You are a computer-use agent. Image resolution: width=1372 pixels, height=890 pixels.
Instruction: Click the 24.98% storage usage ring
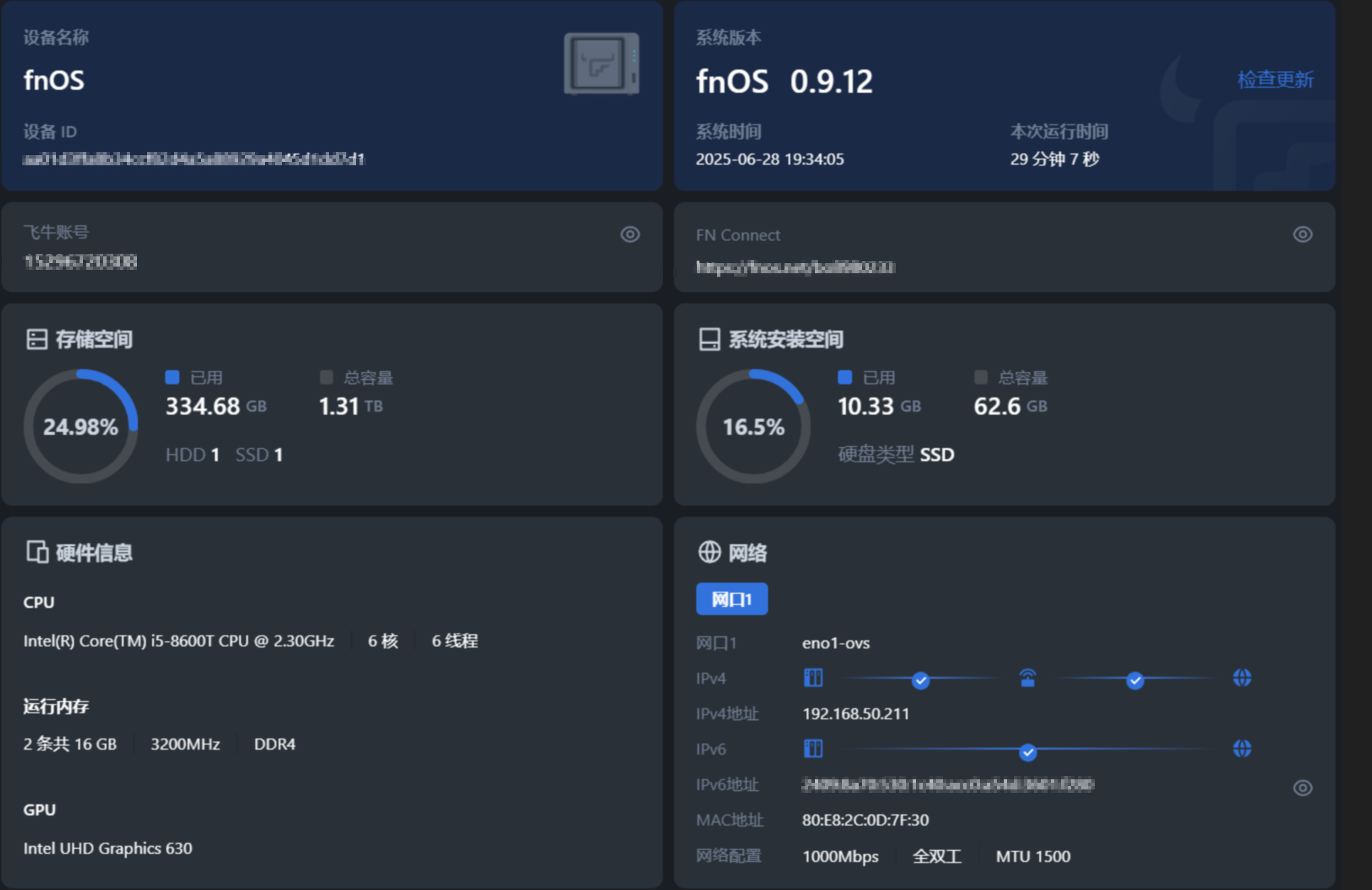81,426
